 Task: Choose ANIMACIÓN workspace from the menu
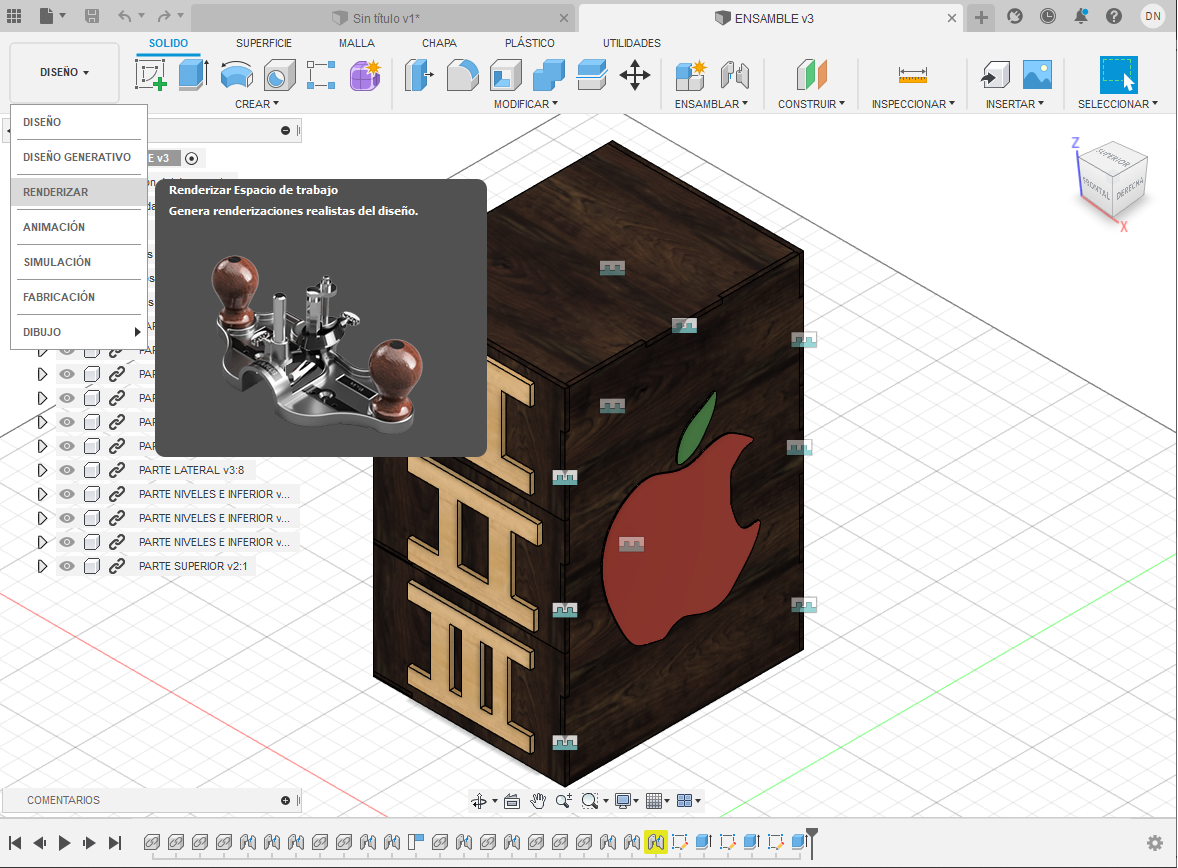point(79,227)
